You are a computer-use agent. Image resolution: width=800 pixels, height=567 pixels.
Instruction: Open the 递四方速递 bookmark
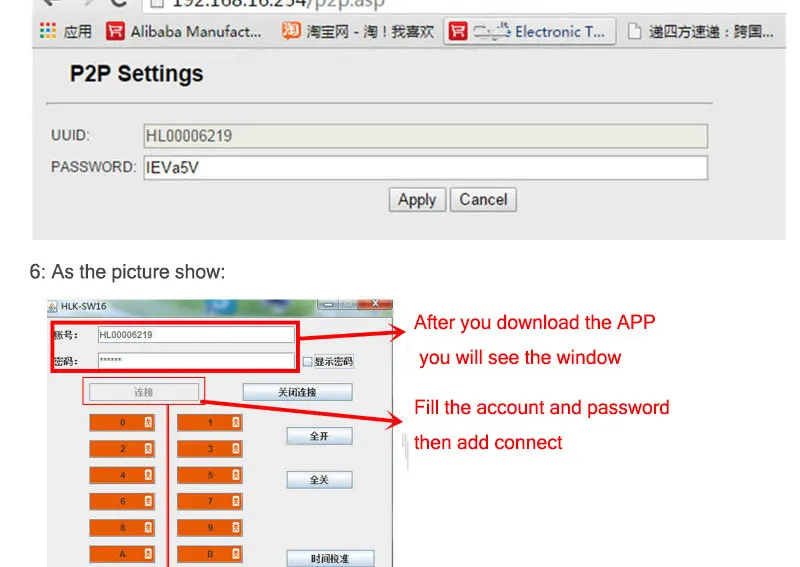[x=701, y=32]
